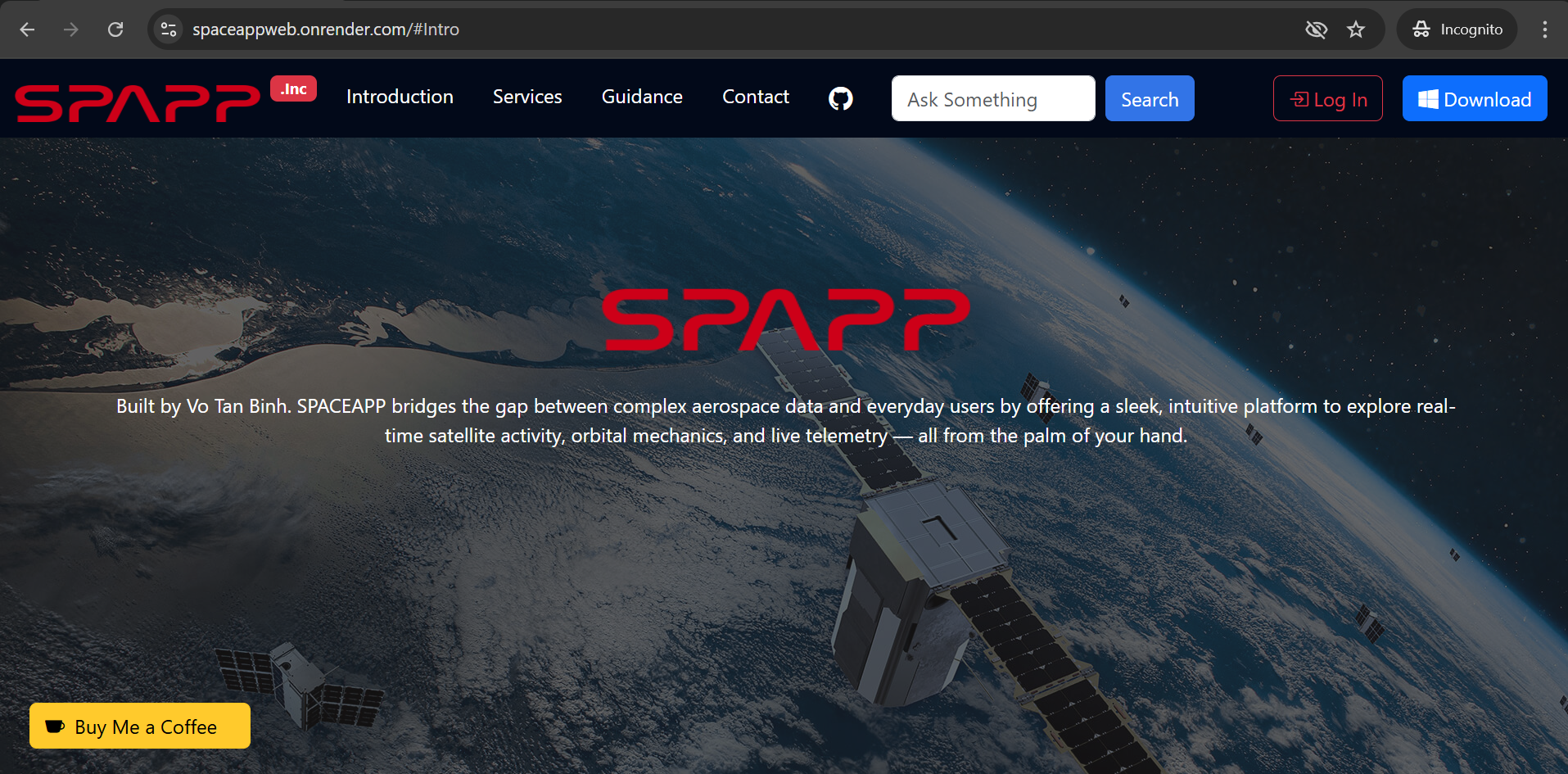The image size is (1568, 774).
Task: Open the Incognito profile icon
Action: pyautogui.click(x=1421, y=29)
